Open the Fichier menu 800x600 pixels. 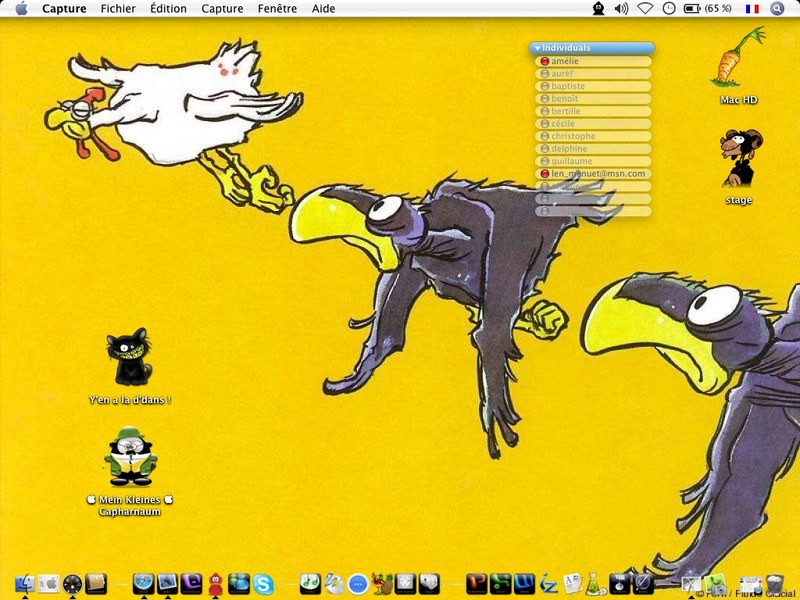coord(118,9)
